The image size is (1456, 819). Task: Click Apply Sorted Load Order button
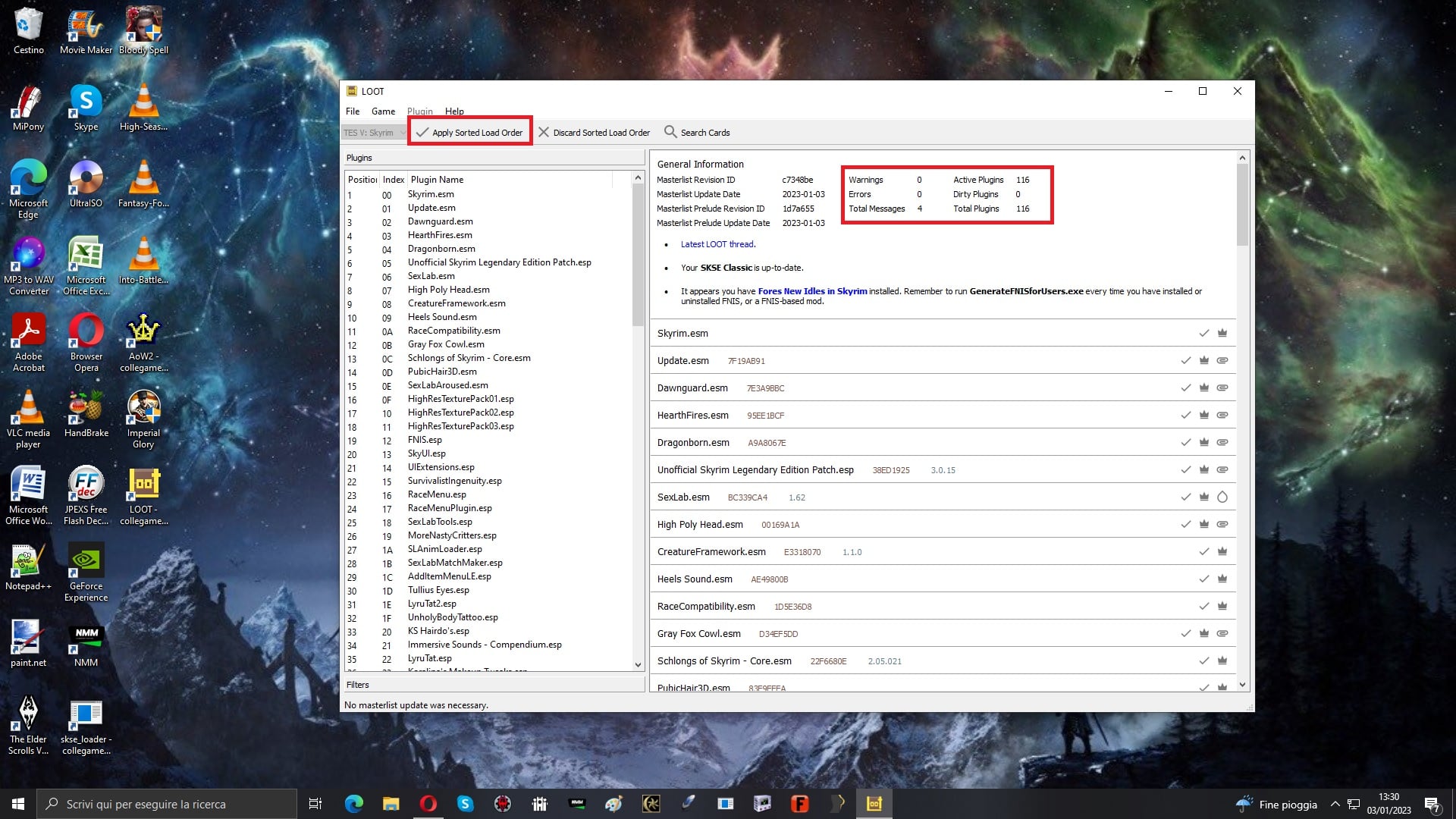pyautogui.click(x=470, y=132)
